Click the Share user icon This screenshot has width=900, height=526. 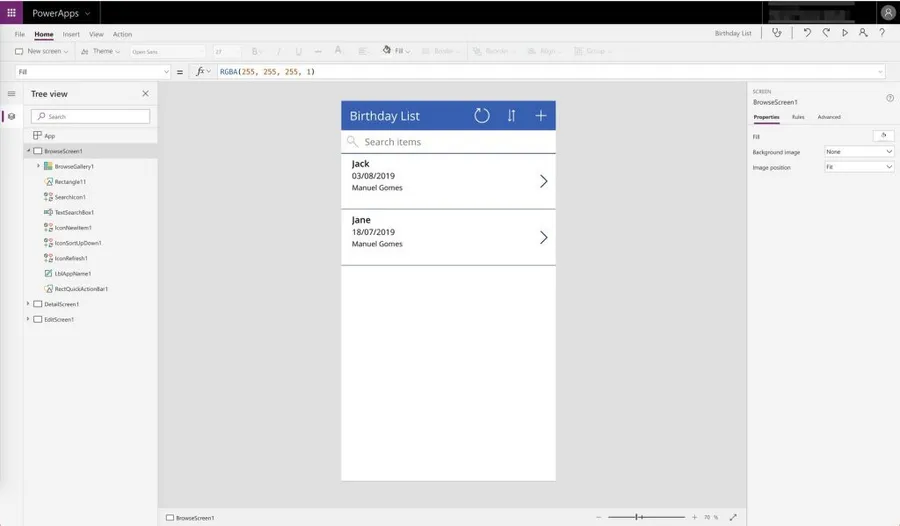click(863, 33)
